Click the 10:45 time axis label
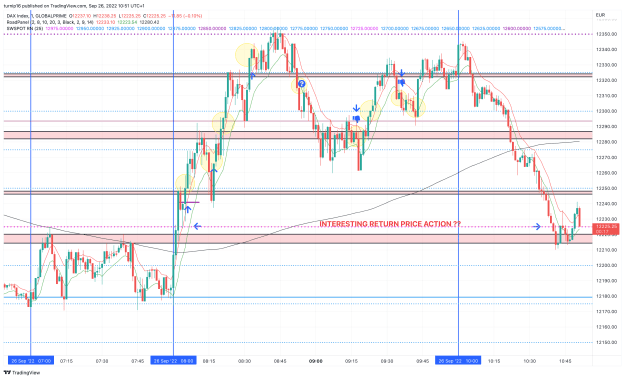This screenshot has height=379, width=625. (565, 361)
